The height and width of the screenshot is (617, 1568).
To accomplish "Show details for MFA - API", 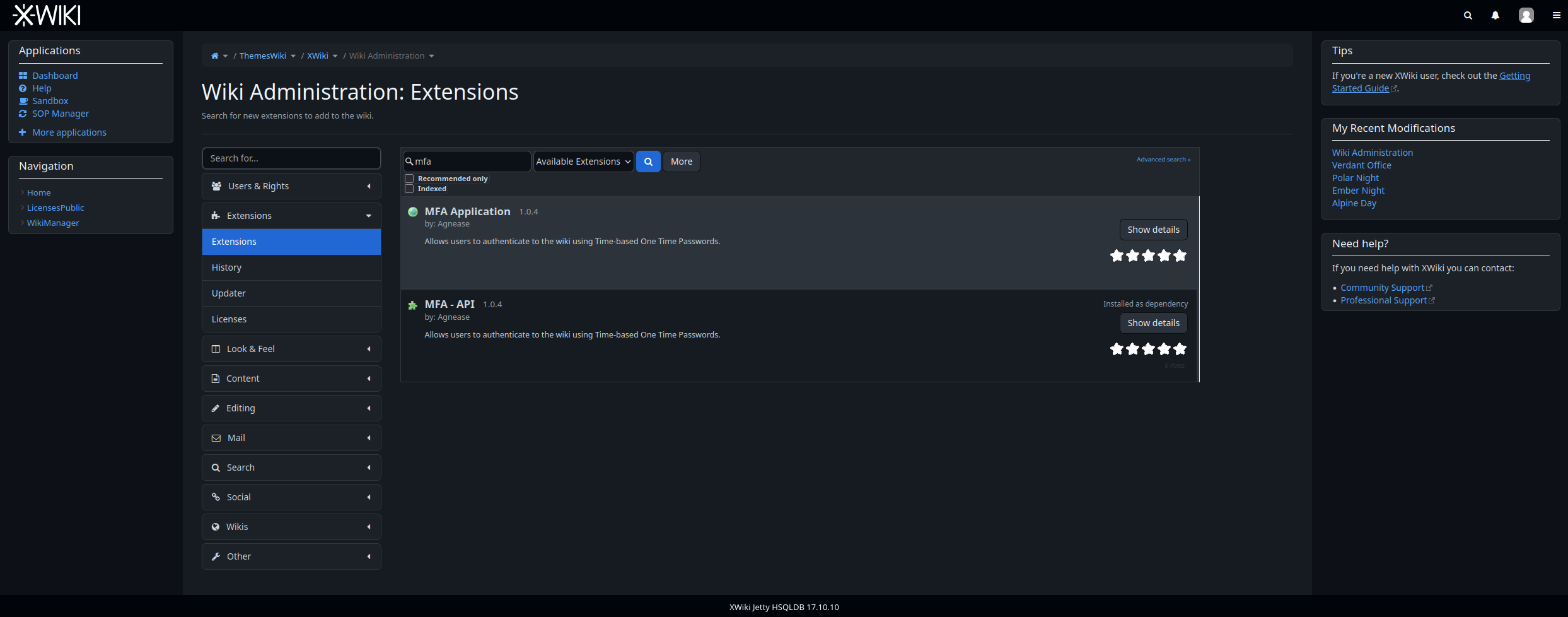I will tap(1153, 323).
